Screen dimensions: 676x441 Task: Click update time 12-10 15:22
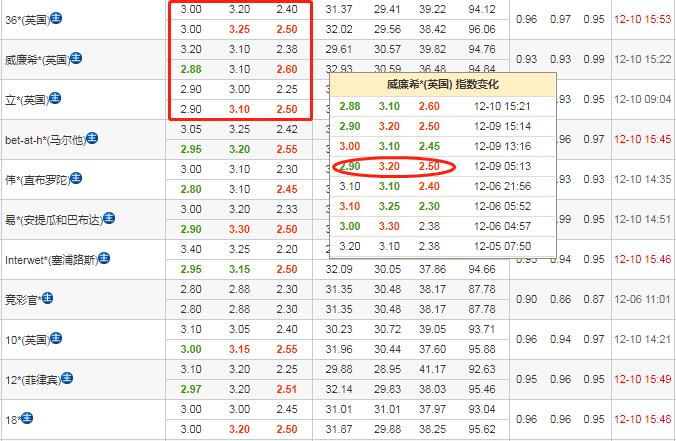tap(642, 59)
